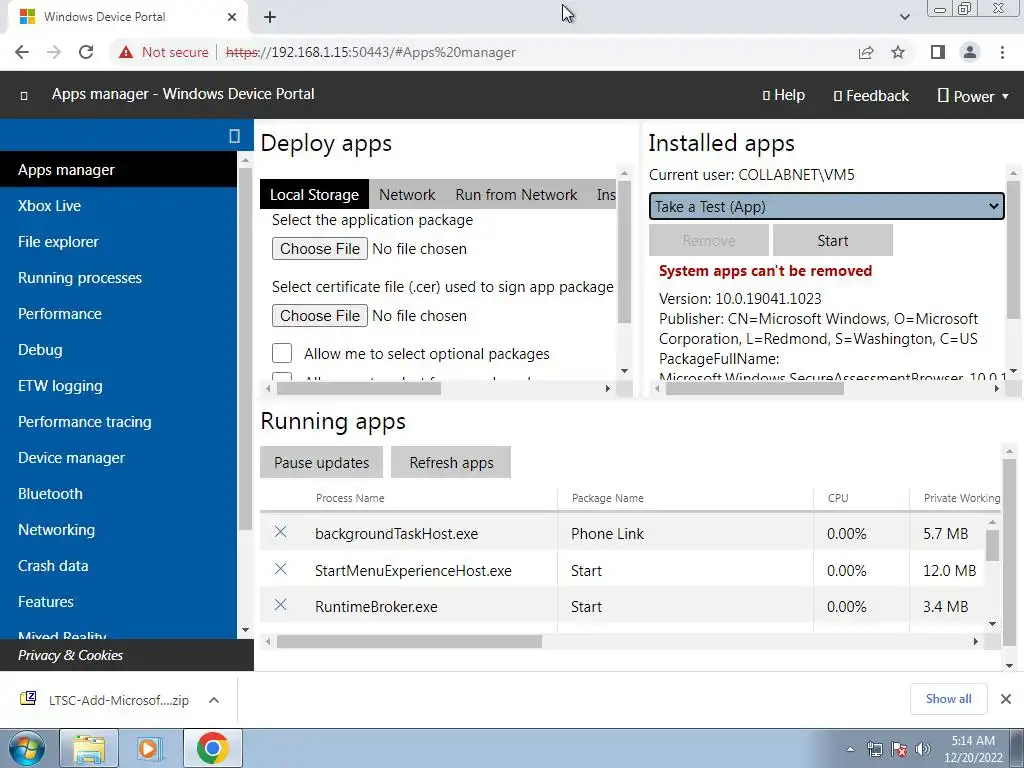Click the Running apps horizontal scrollbar
Image resolution: width=1024 pixels, height=768 pixels.
(409, 641)
